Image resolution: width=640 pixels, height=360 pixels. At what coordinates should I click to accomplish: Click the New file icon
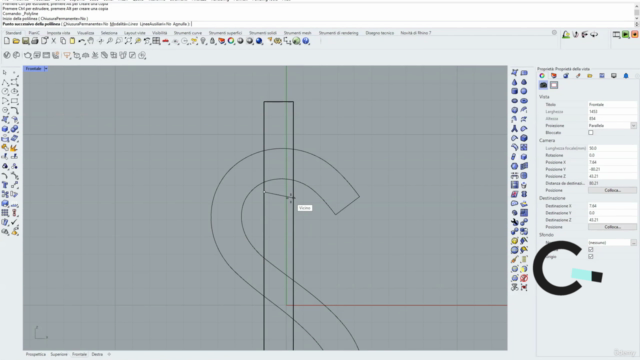click(x=7, y=41)
